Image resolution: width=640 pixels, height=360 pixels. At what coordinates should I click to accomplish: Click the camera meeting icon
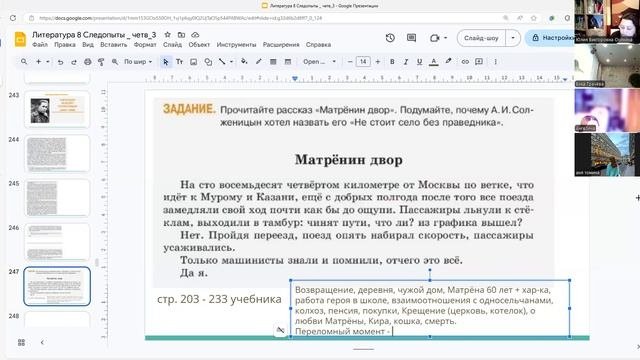pos(434,38)
